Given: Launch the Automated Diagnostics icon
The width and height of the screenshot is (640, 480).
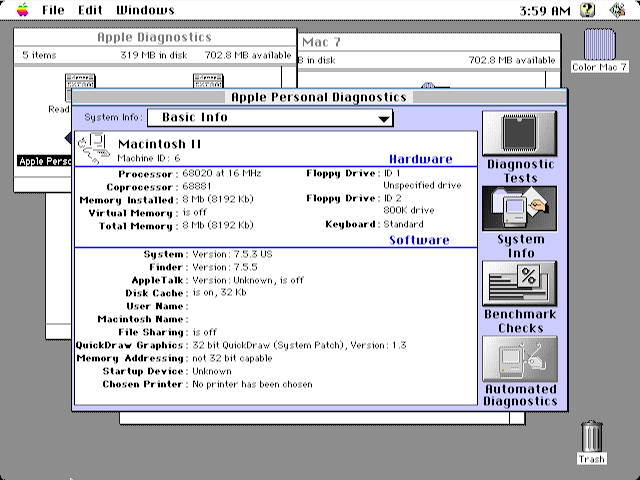Looking at the screenshot, I should [520, 359].
